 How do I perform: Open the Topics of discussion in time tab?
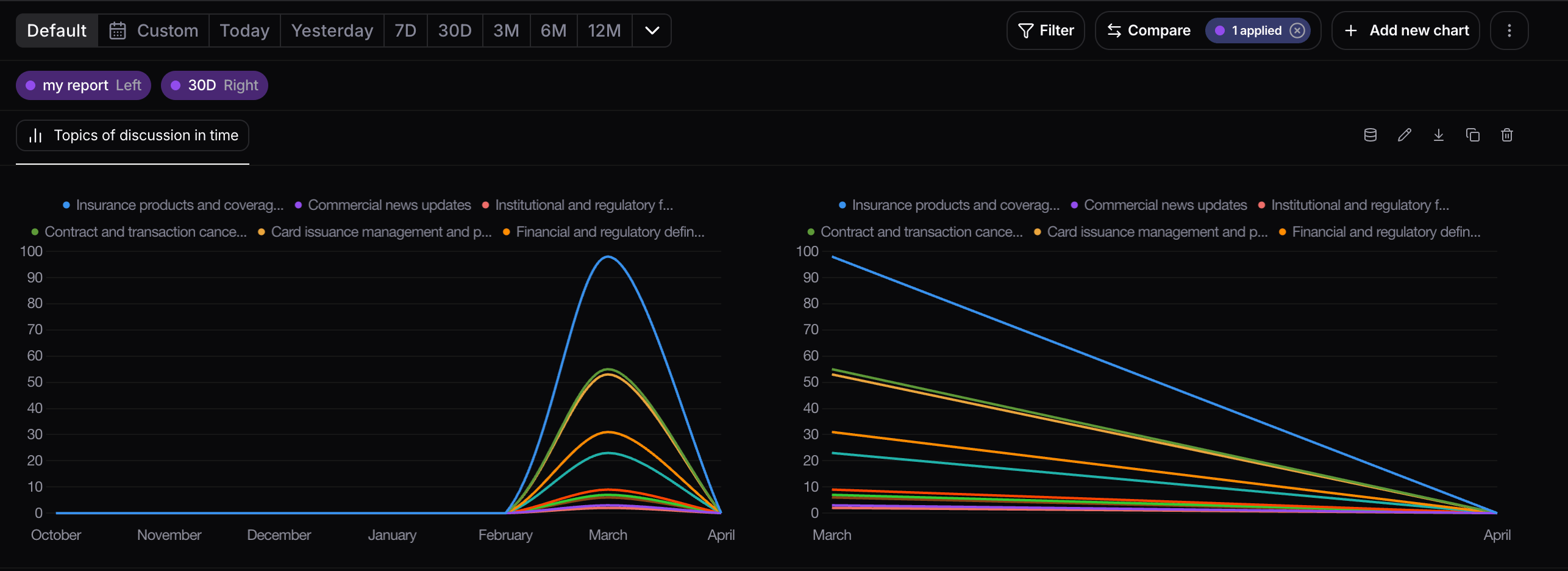132,135
